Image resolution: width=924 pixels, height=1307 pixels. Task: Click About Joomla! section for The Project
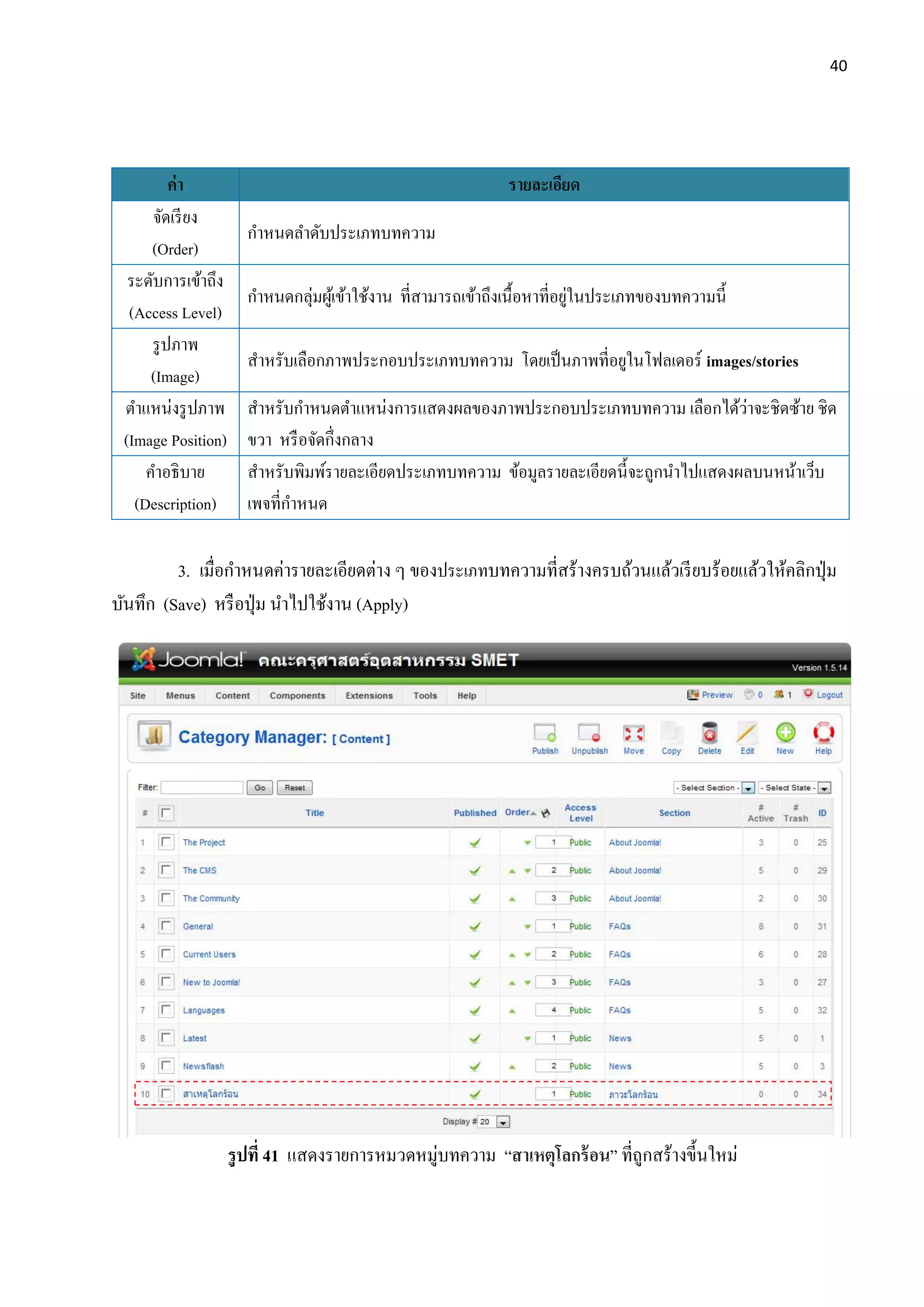click(x=635, y=843)
